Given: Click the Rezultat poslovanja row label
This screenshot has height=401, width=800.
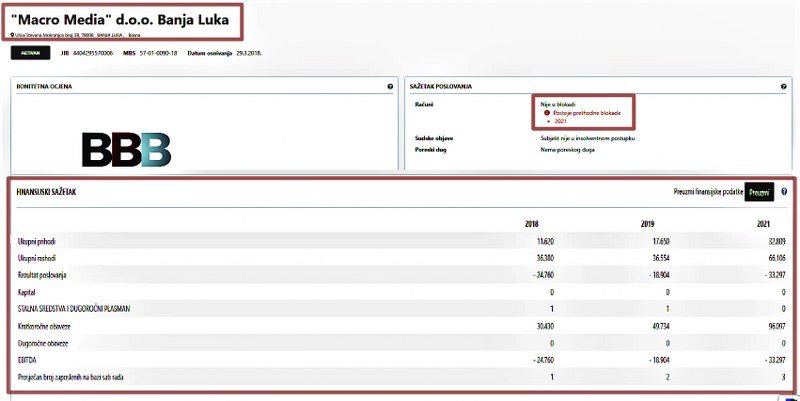Looking at the screenshot, I should (x=42, y=275).
